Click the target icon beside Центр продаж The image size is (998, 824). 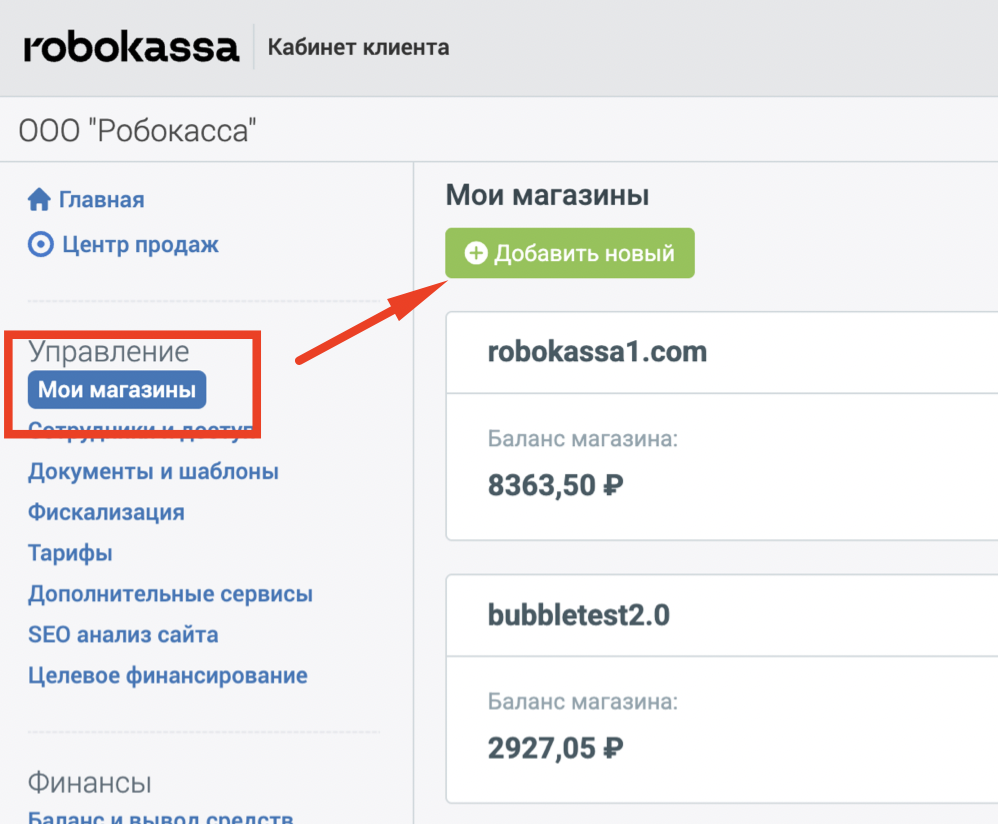[x=41, y=244]
